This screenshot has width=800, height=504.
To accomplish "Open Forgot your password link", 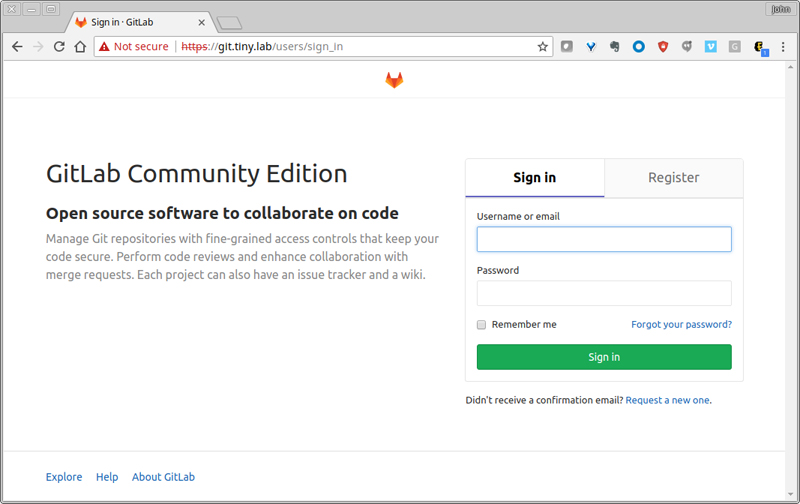I will (681, 324).
